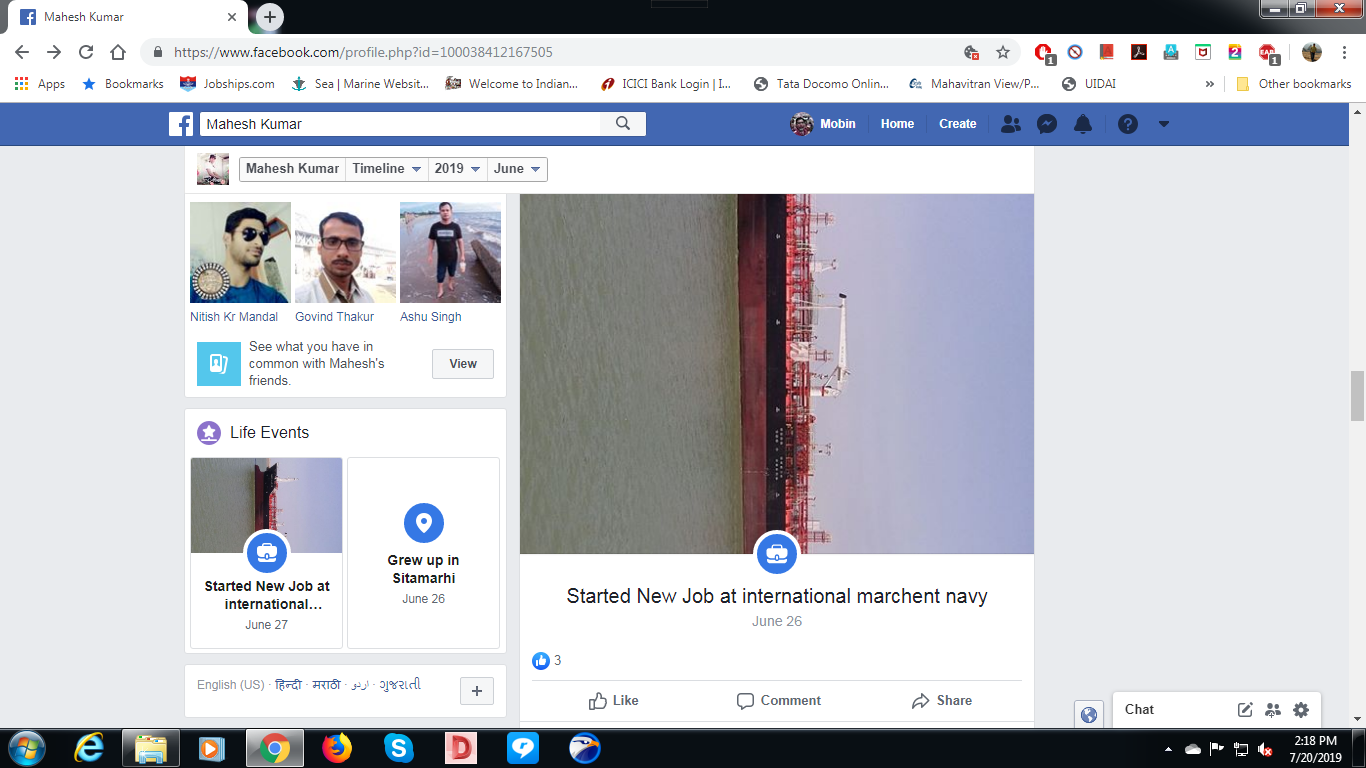This screenshot has height=768, width=1366.
Task: Open Ashu Singh's profile link
Action: 431,317
